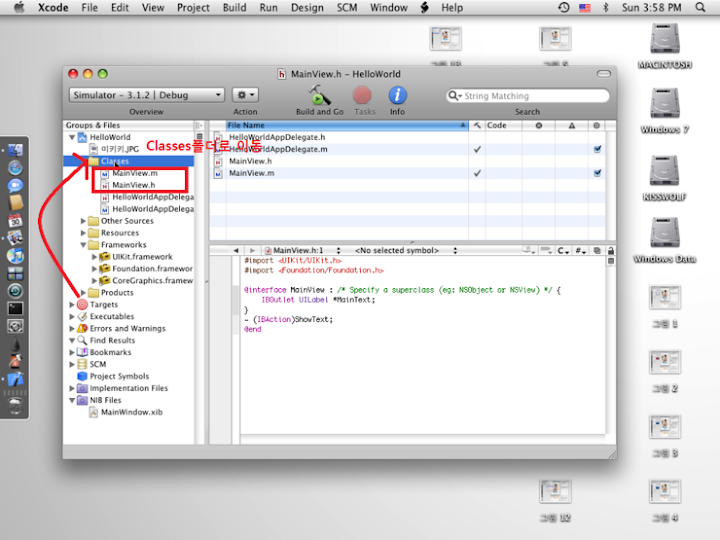Click the Executables icon
The image size is (720, 540).
point(82,316)
